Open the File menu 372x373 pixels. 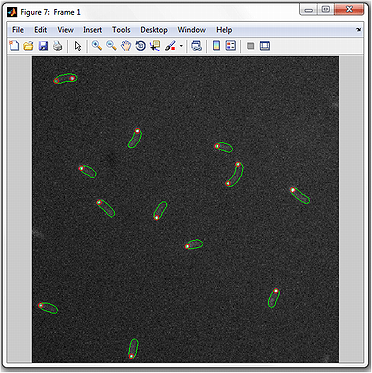tap(18, 30)
